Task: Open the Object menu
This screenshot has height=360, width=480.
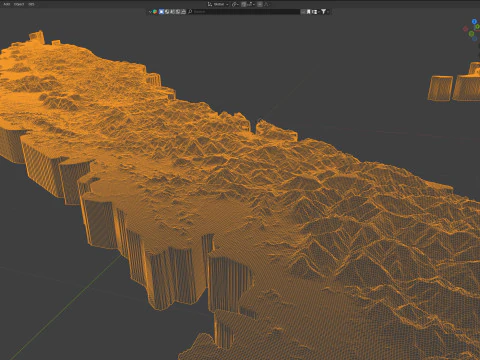Action: tap(19, 4)
